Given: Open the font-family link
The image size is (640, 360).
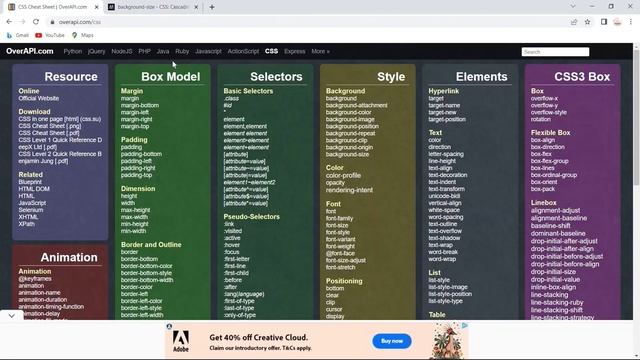Looking at the screenshot, I should click(x=339, y=218).
